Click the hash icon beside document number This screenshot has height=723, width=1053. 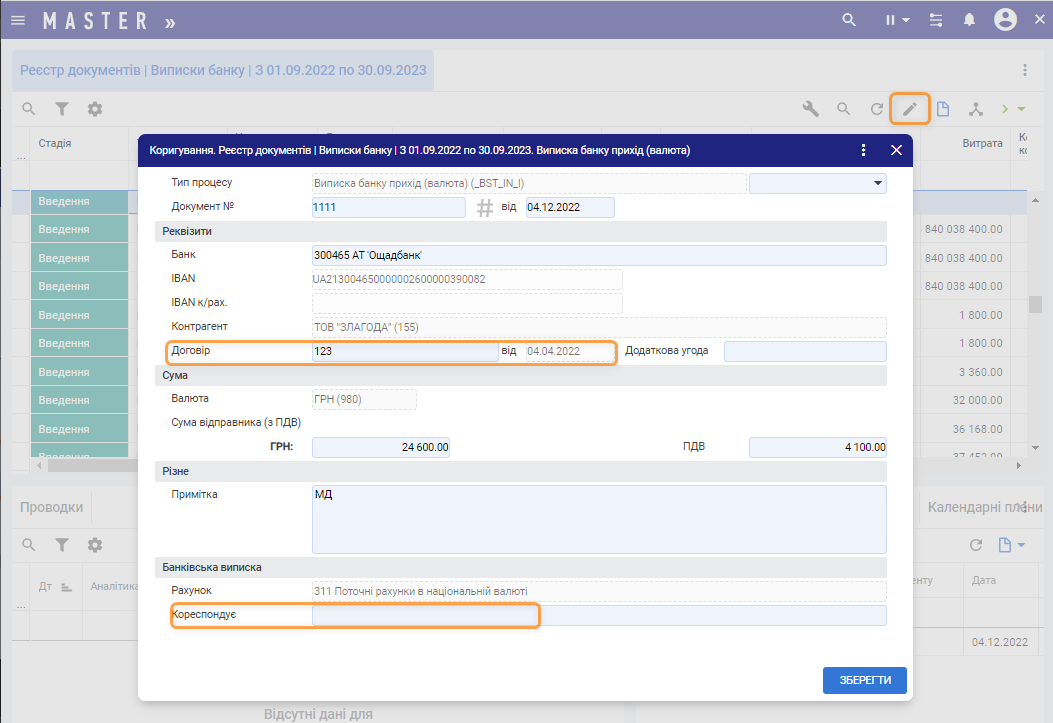coord(485,208)
